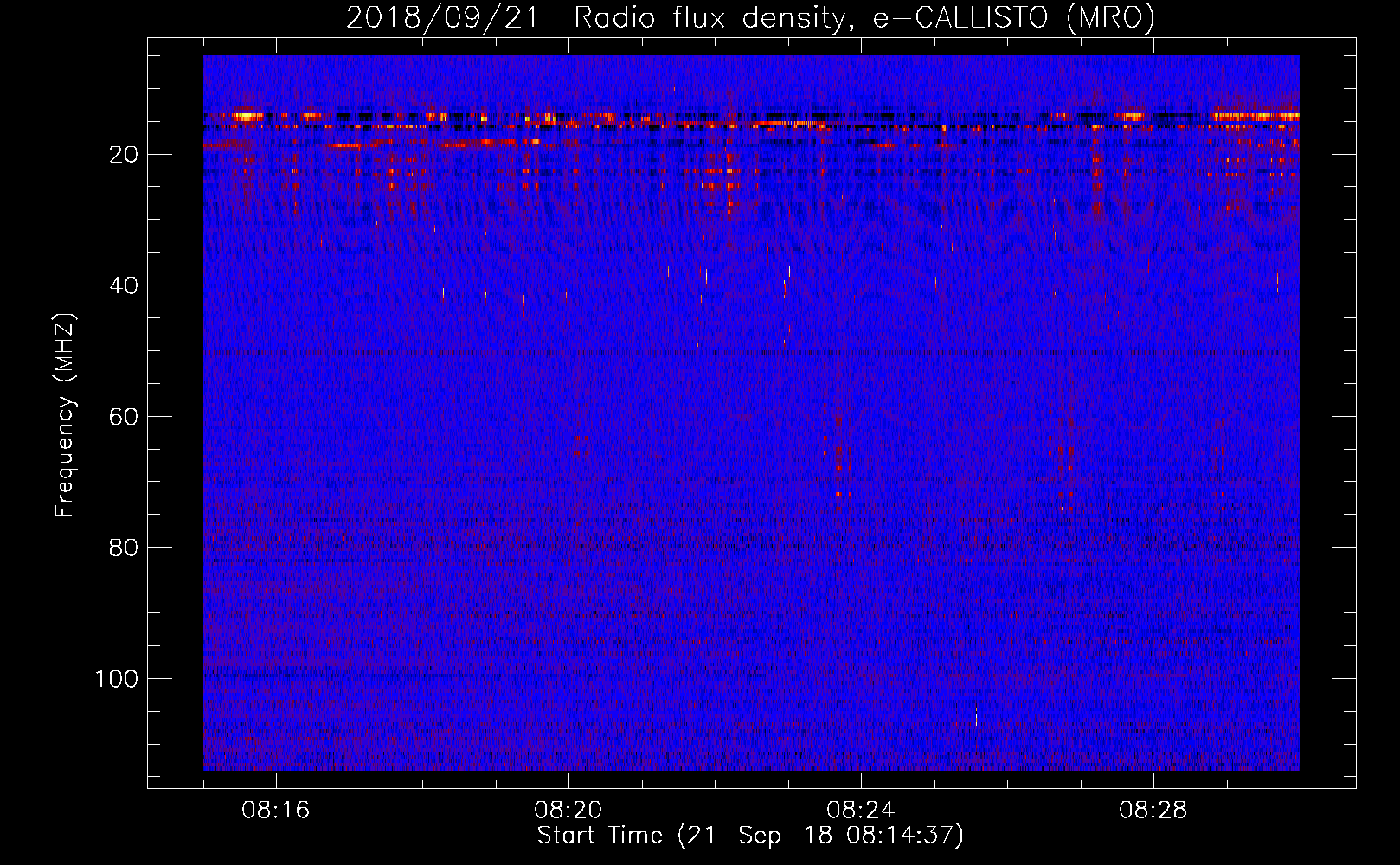
Task: Click the 80 MHz frequency tick label
Action: (x=125, y=548)
